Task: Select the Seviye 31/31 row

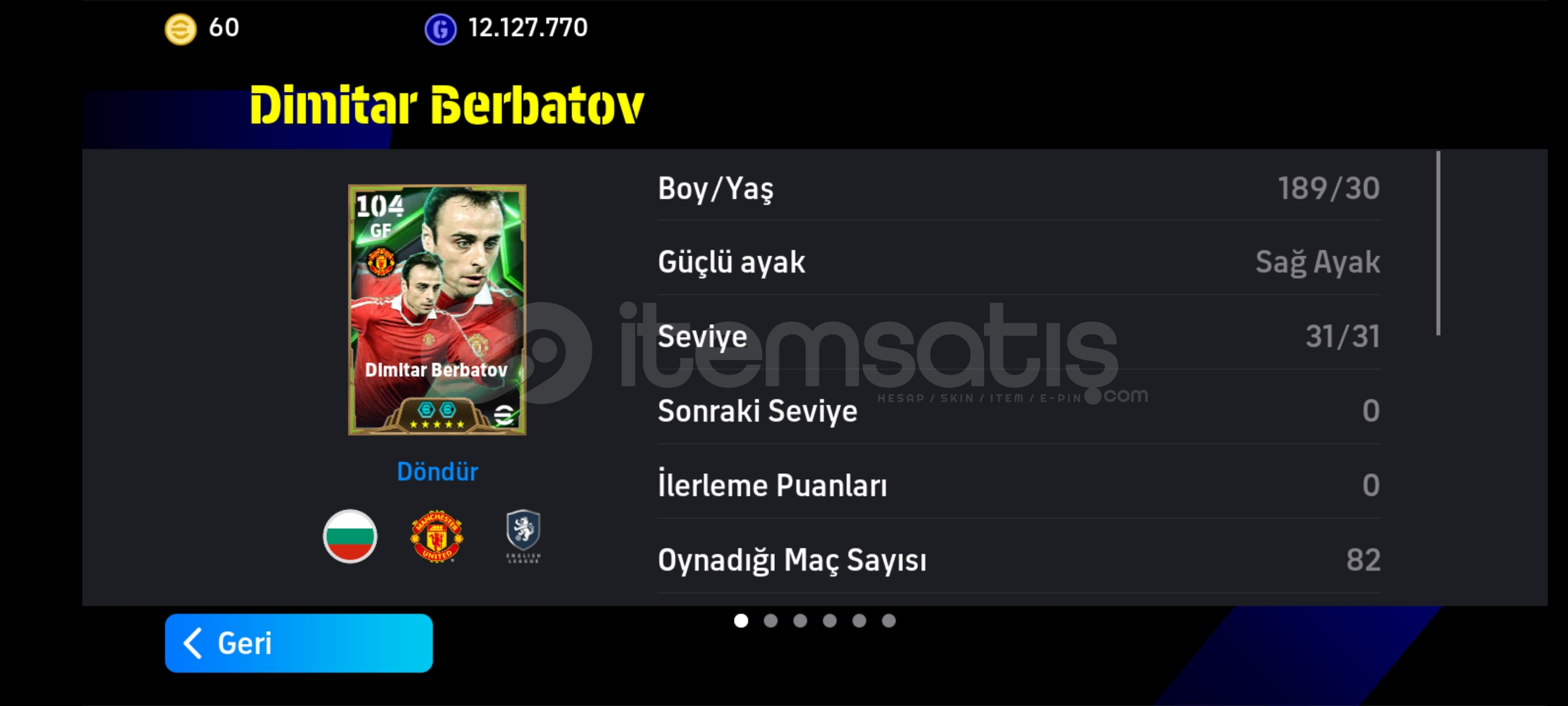Action: 1019,337
